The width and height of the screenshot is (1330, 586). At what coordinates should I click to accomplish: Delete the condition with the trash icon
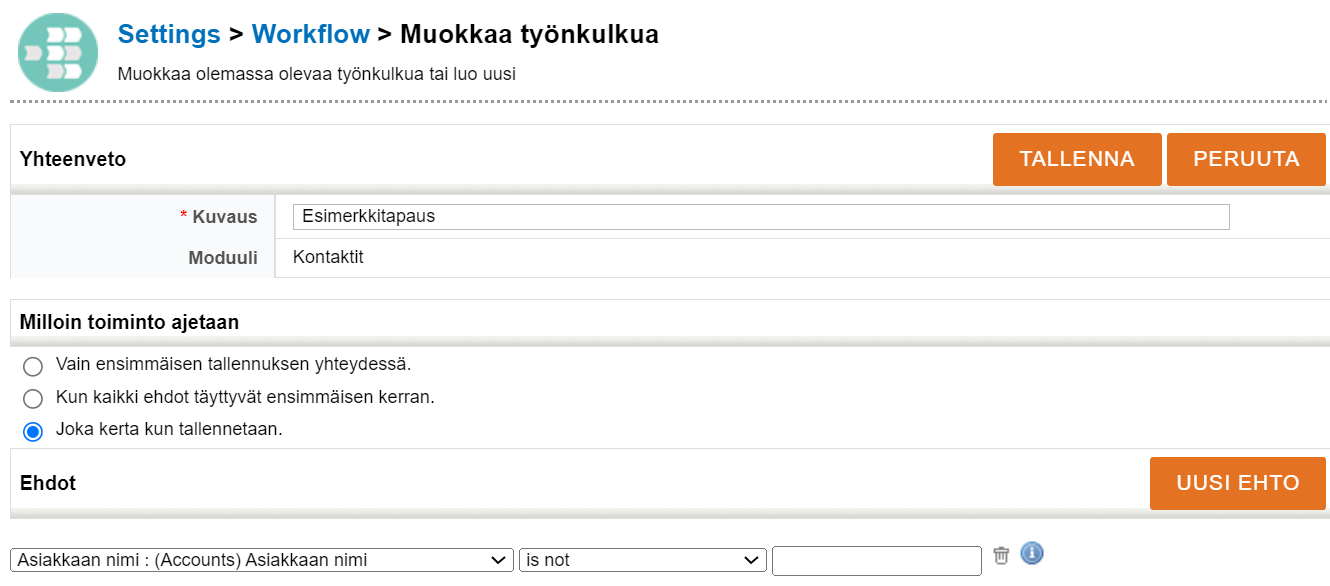[1001, 553]
